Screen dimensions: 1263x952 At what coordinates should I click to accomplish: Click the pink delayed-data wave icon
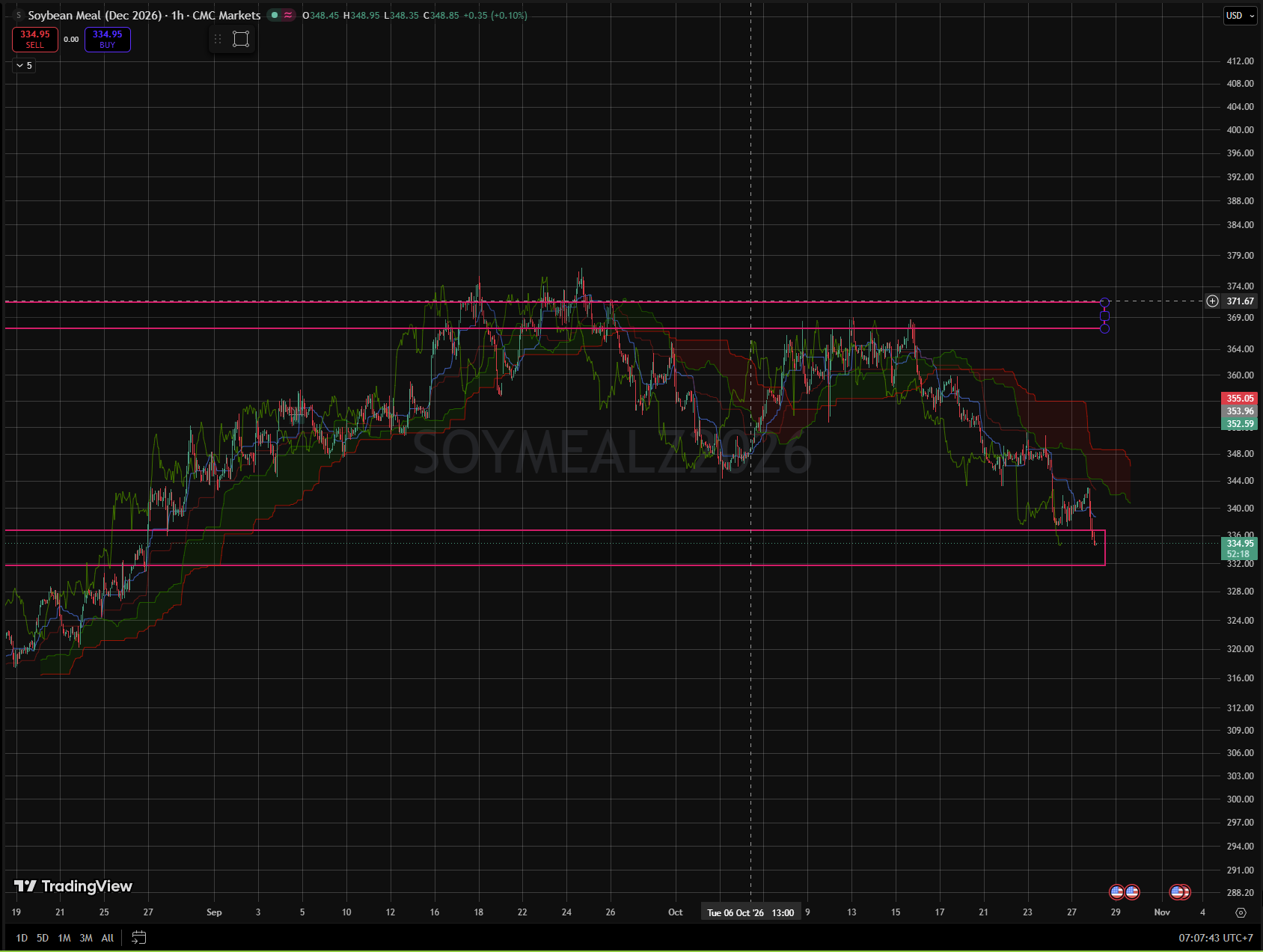(x=288, y=15)
